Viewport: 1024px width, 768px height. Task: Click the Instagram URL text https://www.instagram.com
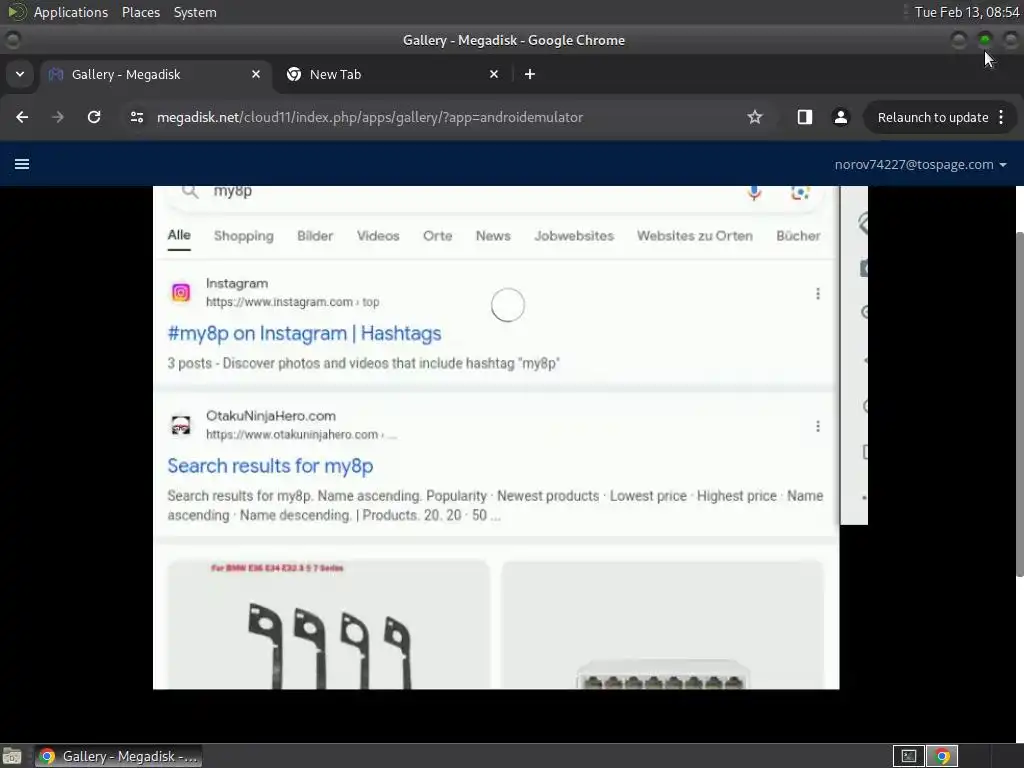pyautogui.click(x=280, y=302)
